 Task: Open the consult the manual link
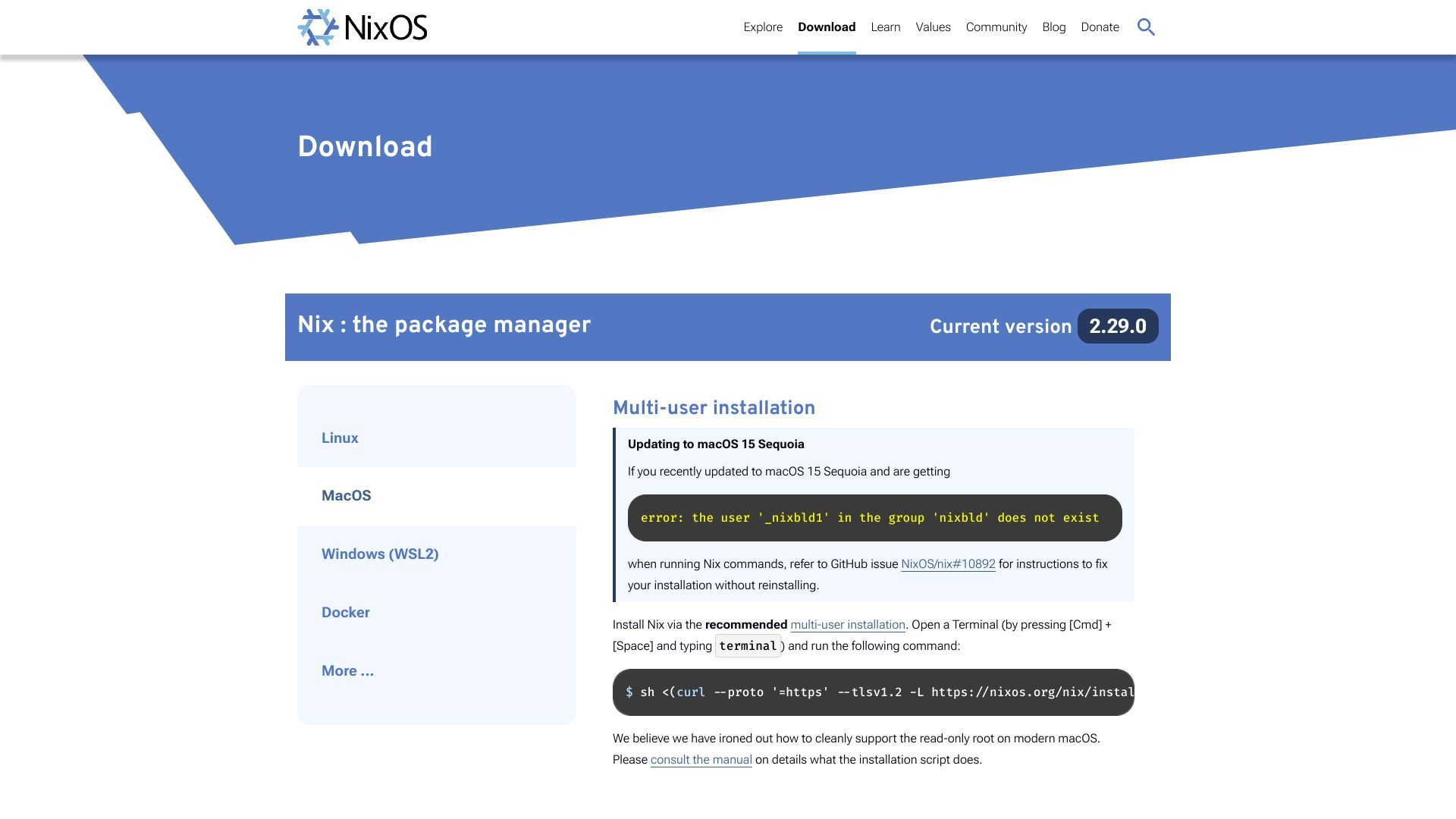pyautogui.click(x=701, y=760)
